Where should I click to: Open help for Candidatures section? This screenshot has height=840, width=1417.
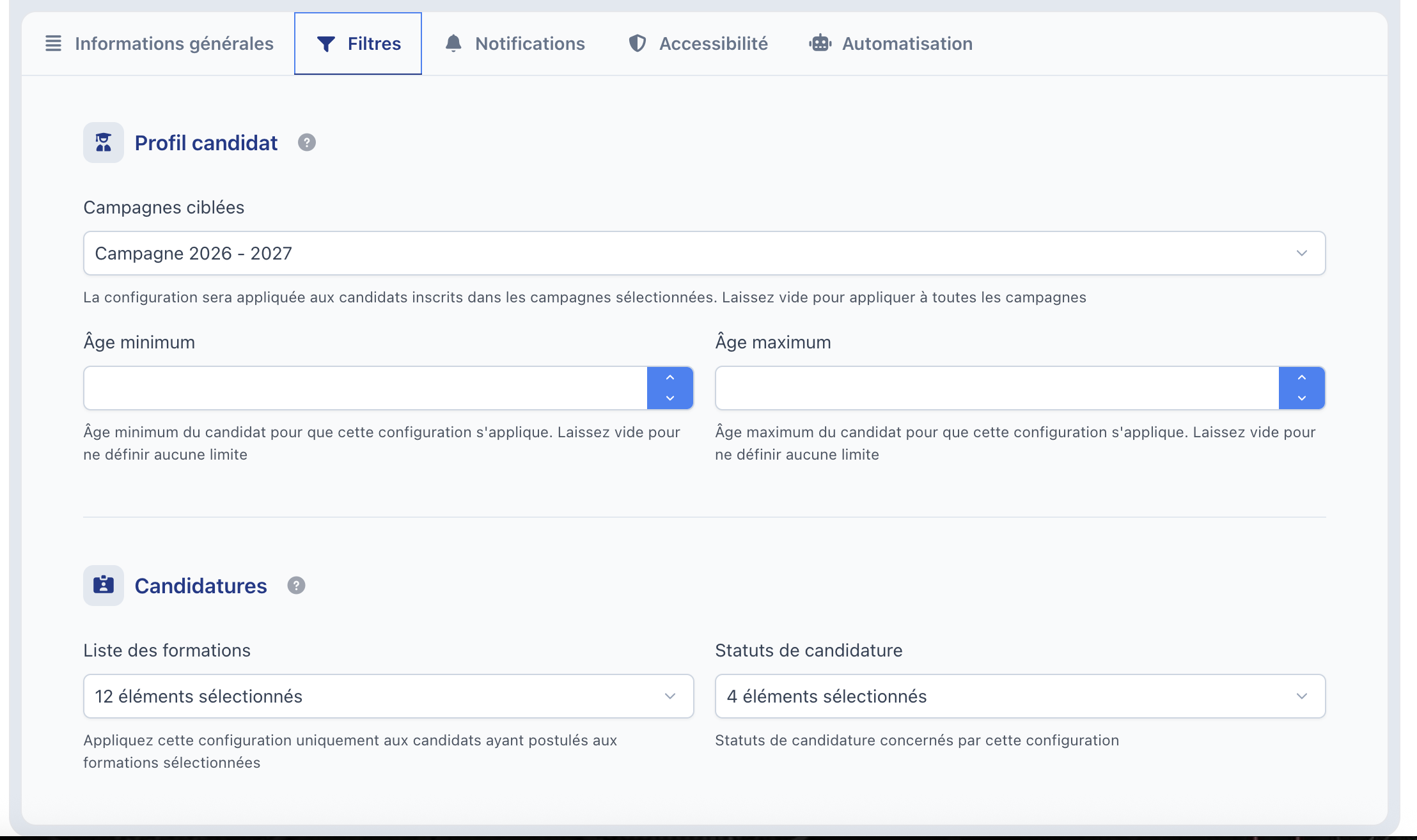296,586
